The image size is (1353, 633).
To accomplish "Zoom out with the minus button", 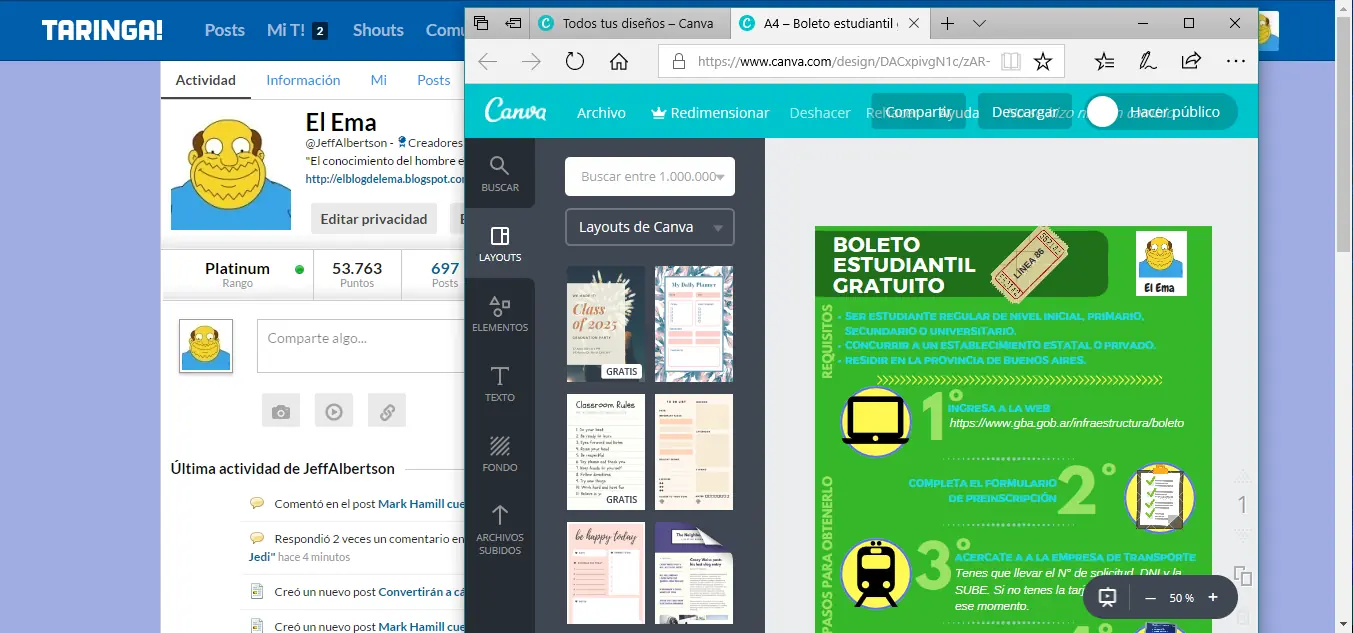I will coord(1150,598).
